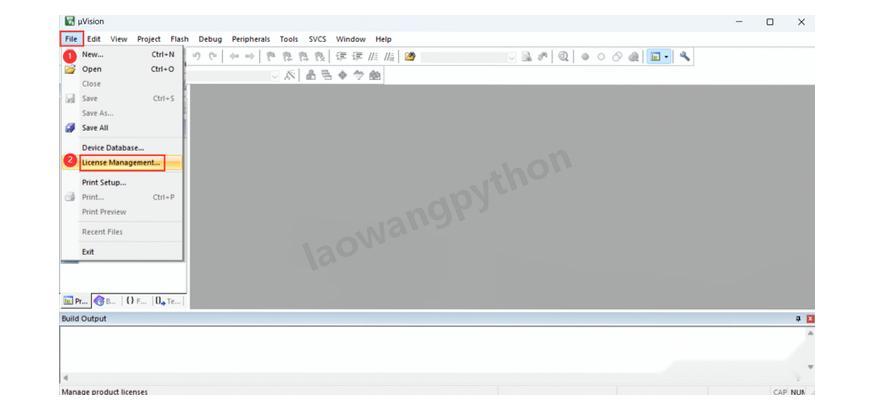The width and height of the screenshot is (875, 411).
Task: Close the Build Output panel
Action: (810, 319)
